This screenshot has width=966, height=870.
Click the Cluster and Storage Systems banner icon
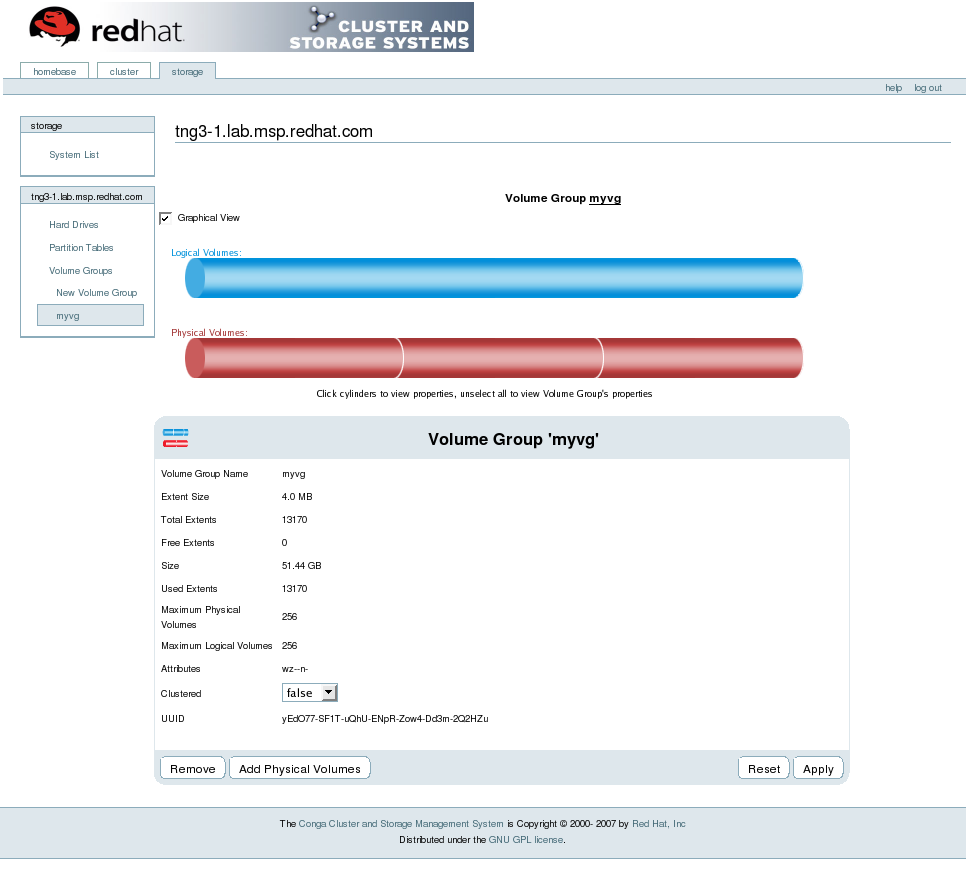(320, 20)
